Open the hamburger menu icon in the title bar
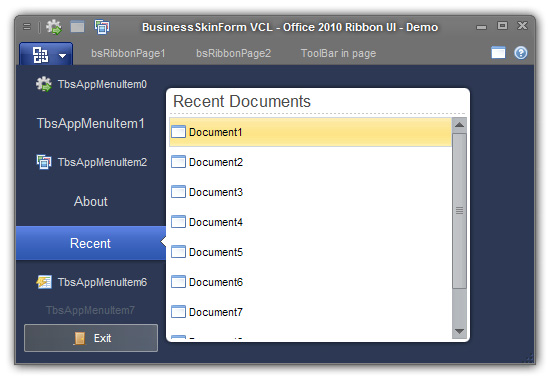Image resolution: width=553 pixels, height=381 pixels. tap(27, 26)
